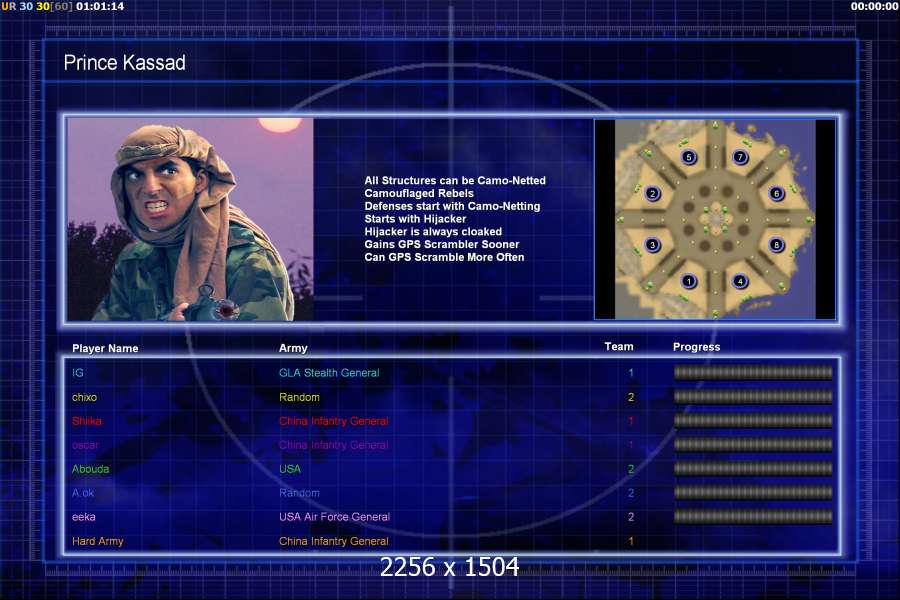Click GLA Stealth General army entry
The height and width of the screenshot is (600, 900).
329,373
